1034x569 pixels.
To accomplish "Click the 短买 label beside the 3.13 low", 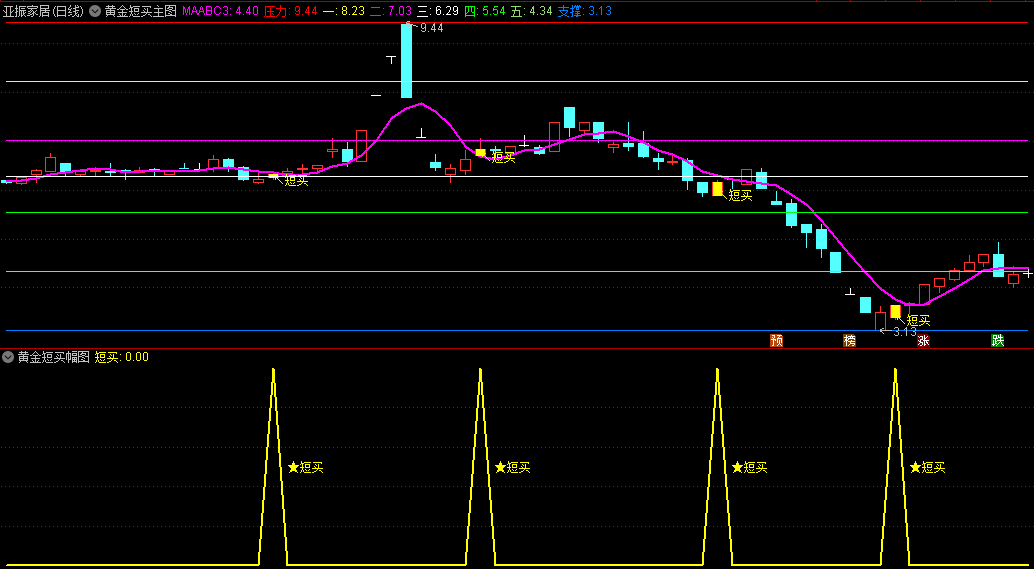I will pos(918,320).
